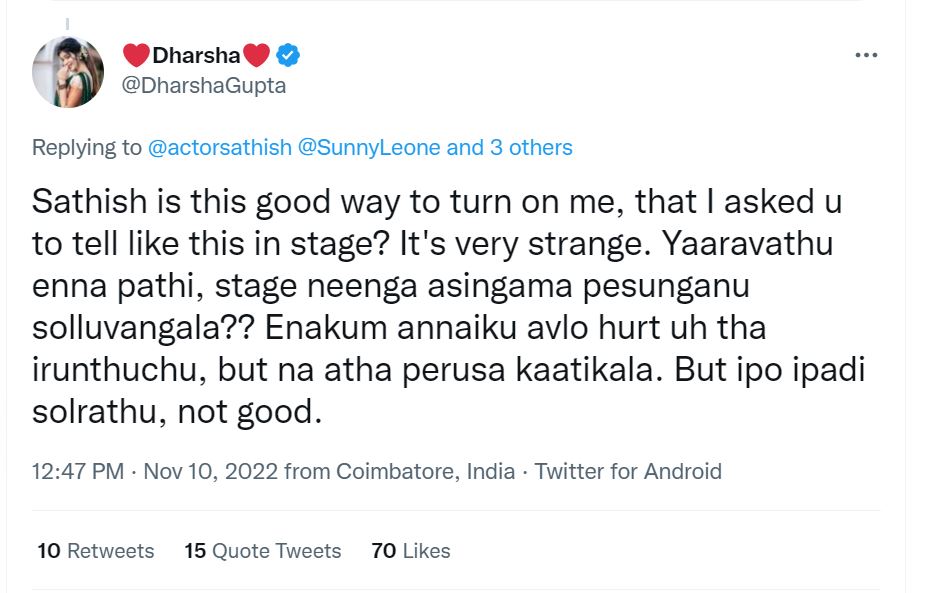The height and width of the screenshot is (593, 950).
Task: View the 15 Quote Tweets list
Action: [262, 551]
